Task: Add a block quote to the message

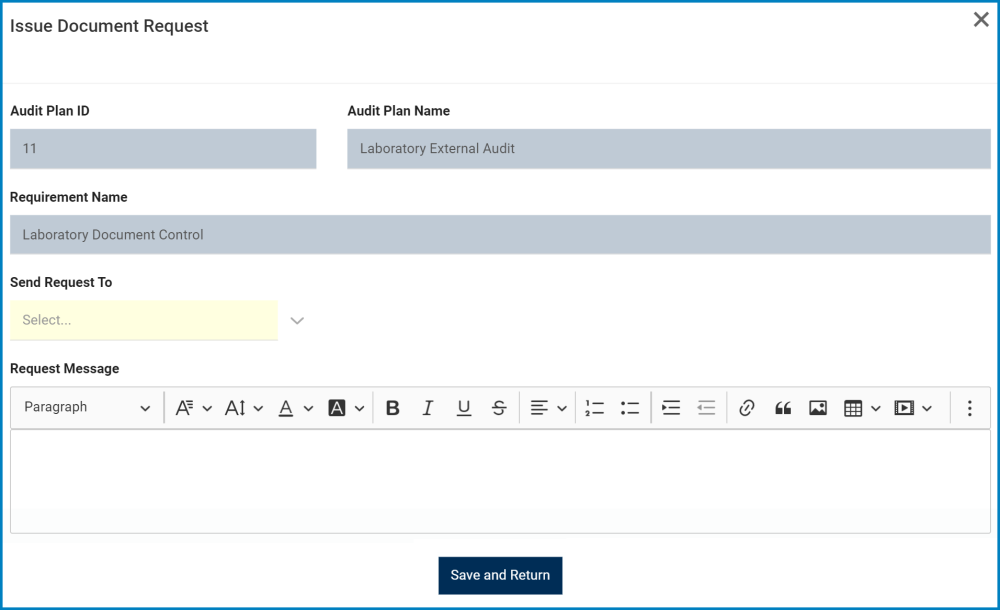Action: 783,407
